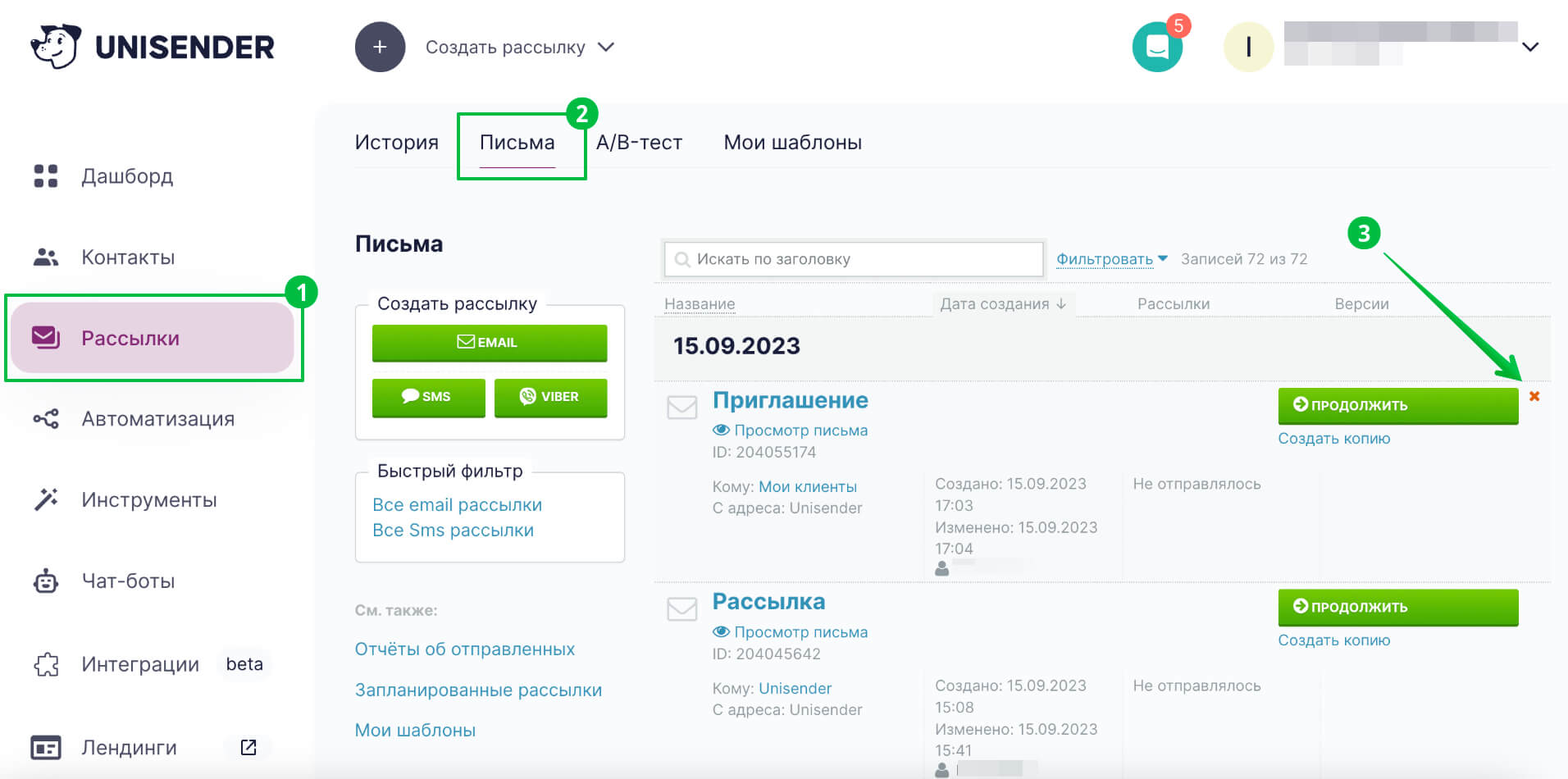
Task: Open the chat support icon with badge
Action: pyautogui.click(x=1157, y=47)
